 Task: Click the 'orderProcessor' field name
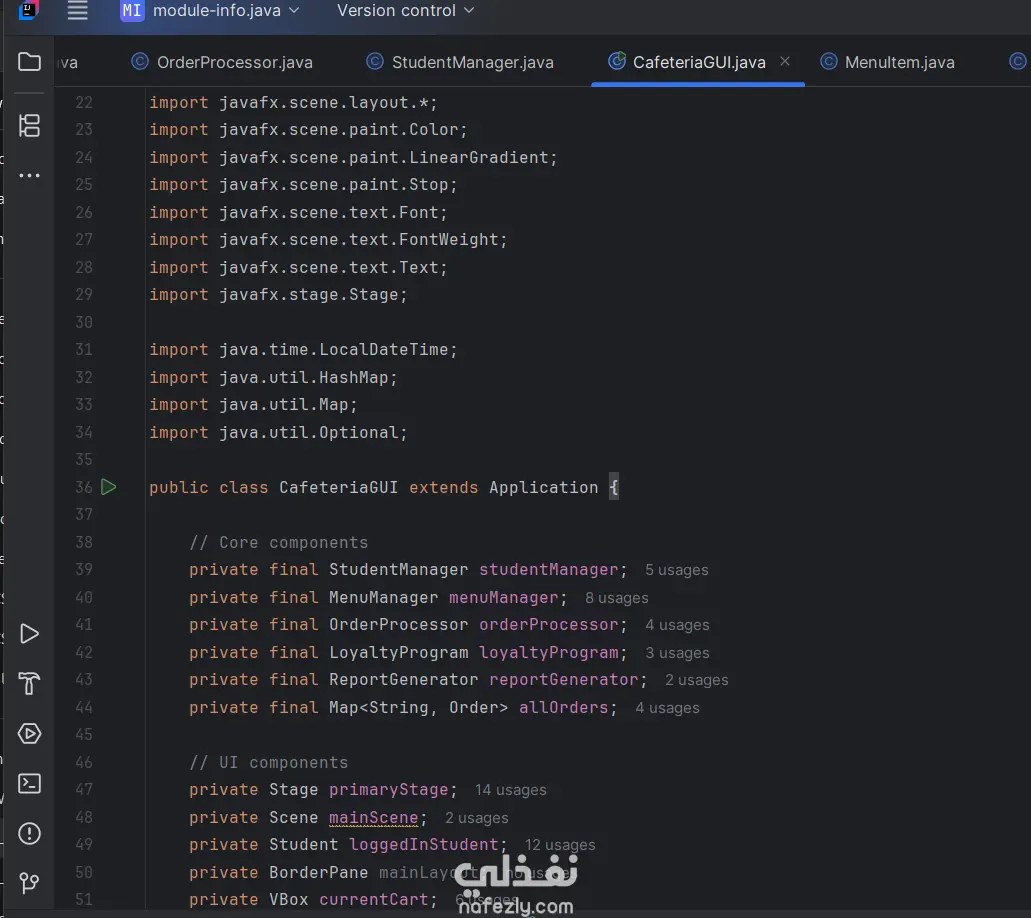pos(548,625)
